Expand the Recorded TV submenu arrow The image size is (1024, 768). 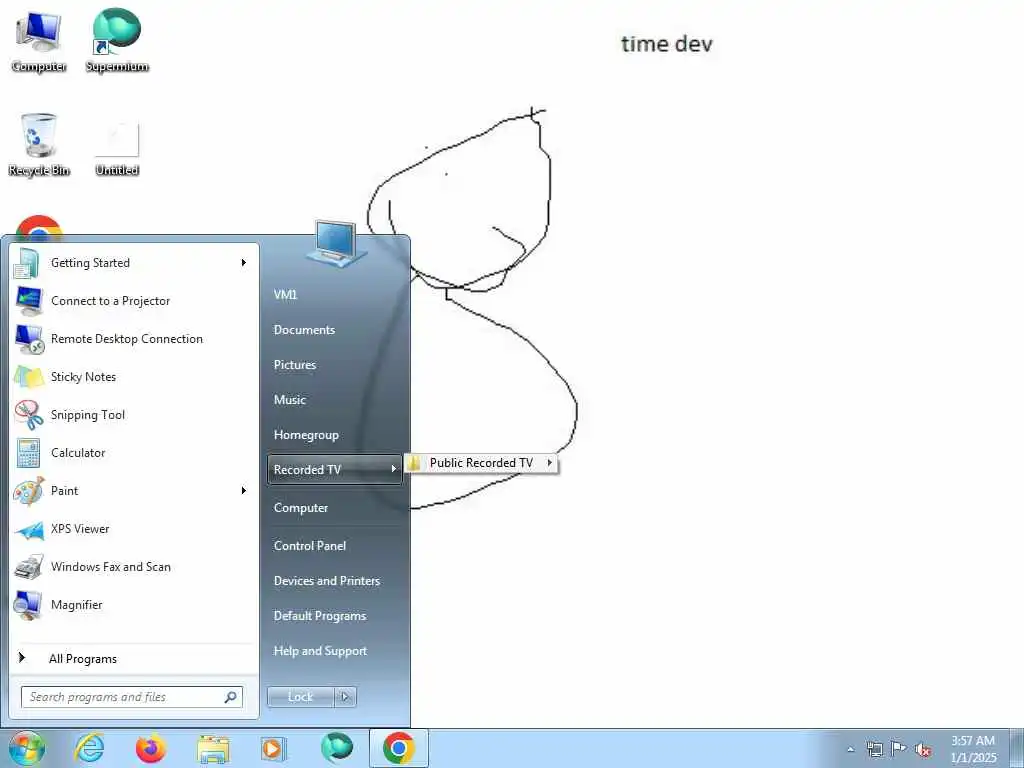click(393, 469)
